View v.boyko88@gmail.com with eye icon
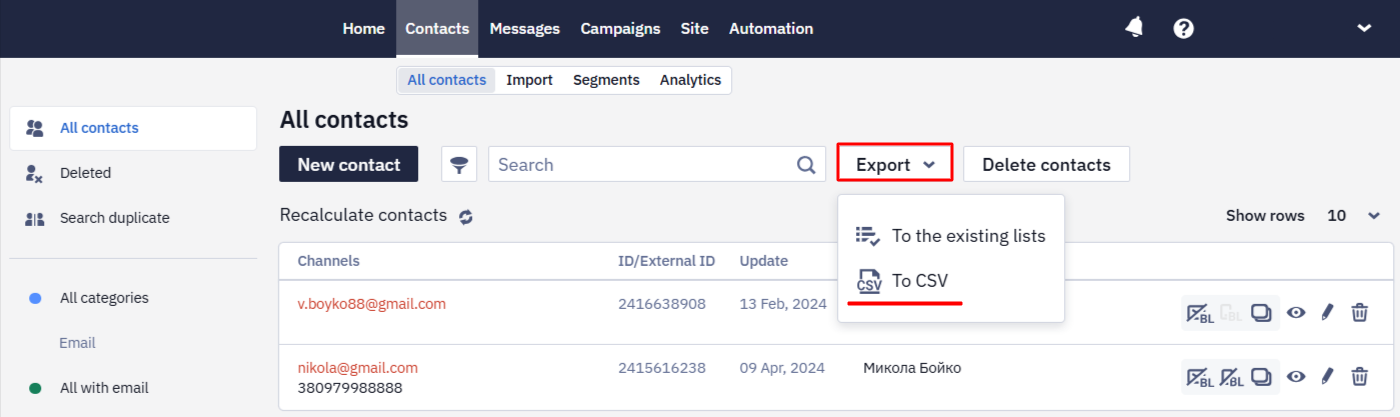This screenshot has height=417, width=1400. click(1296, 313)
